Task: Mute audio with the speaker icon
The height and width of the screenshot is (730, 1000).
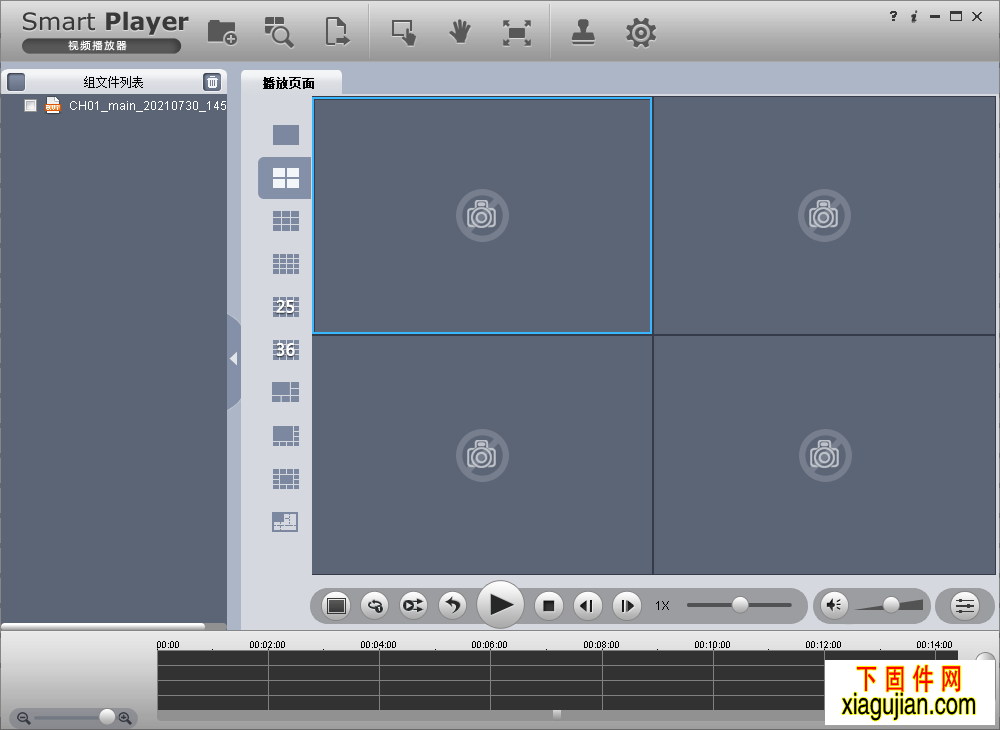Action: point(834,604)
